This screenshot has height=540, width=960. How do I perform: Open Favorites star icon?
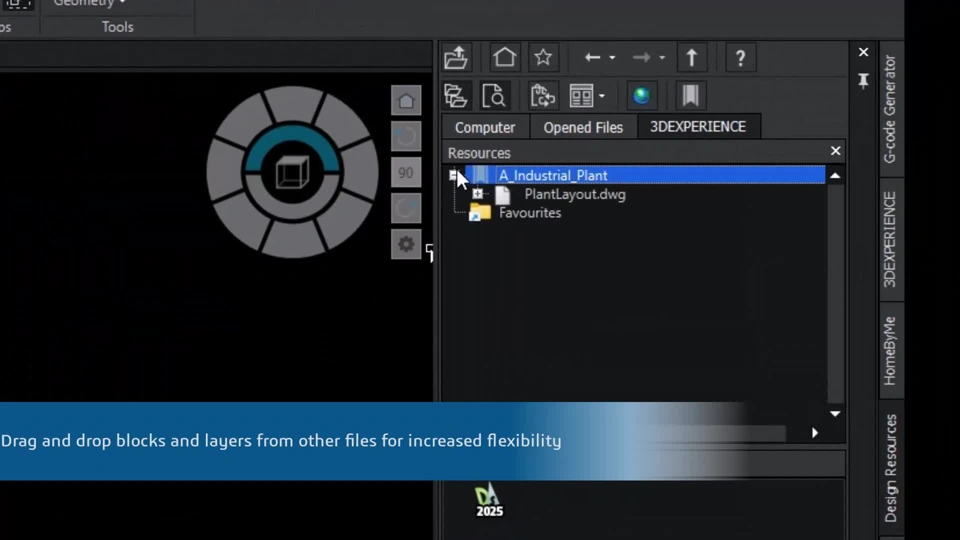point(542,58)
